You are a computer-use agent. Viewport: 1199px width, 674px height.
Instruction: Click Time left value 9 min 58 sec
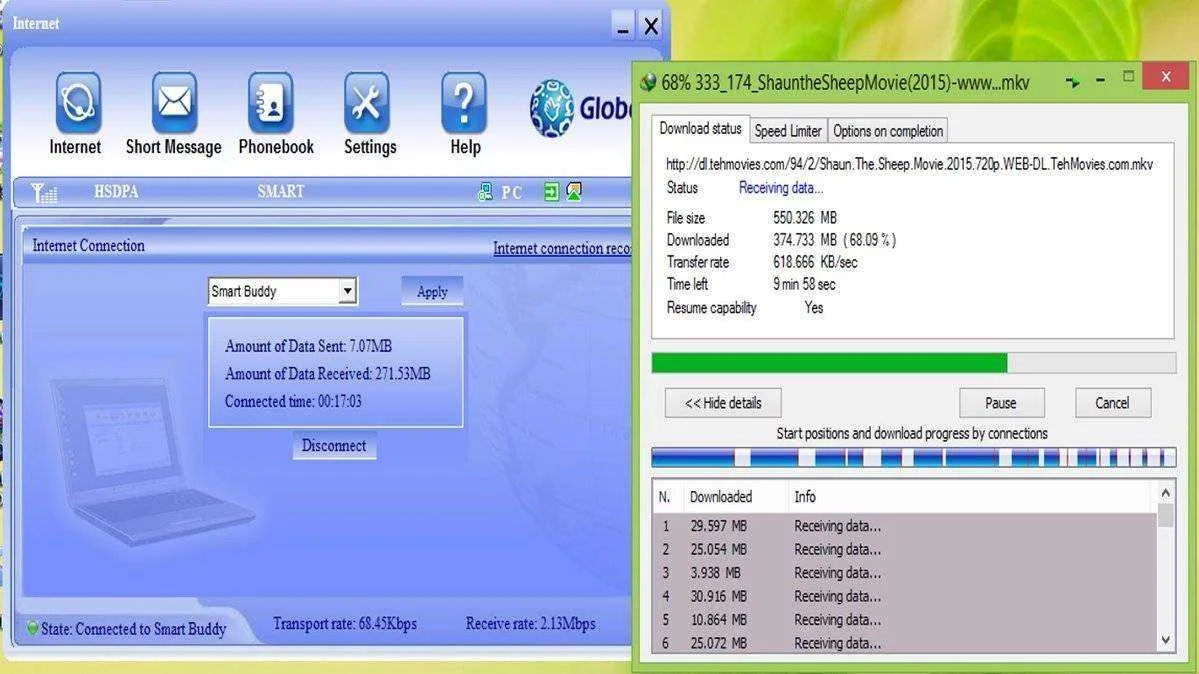(x=804, y=285)
